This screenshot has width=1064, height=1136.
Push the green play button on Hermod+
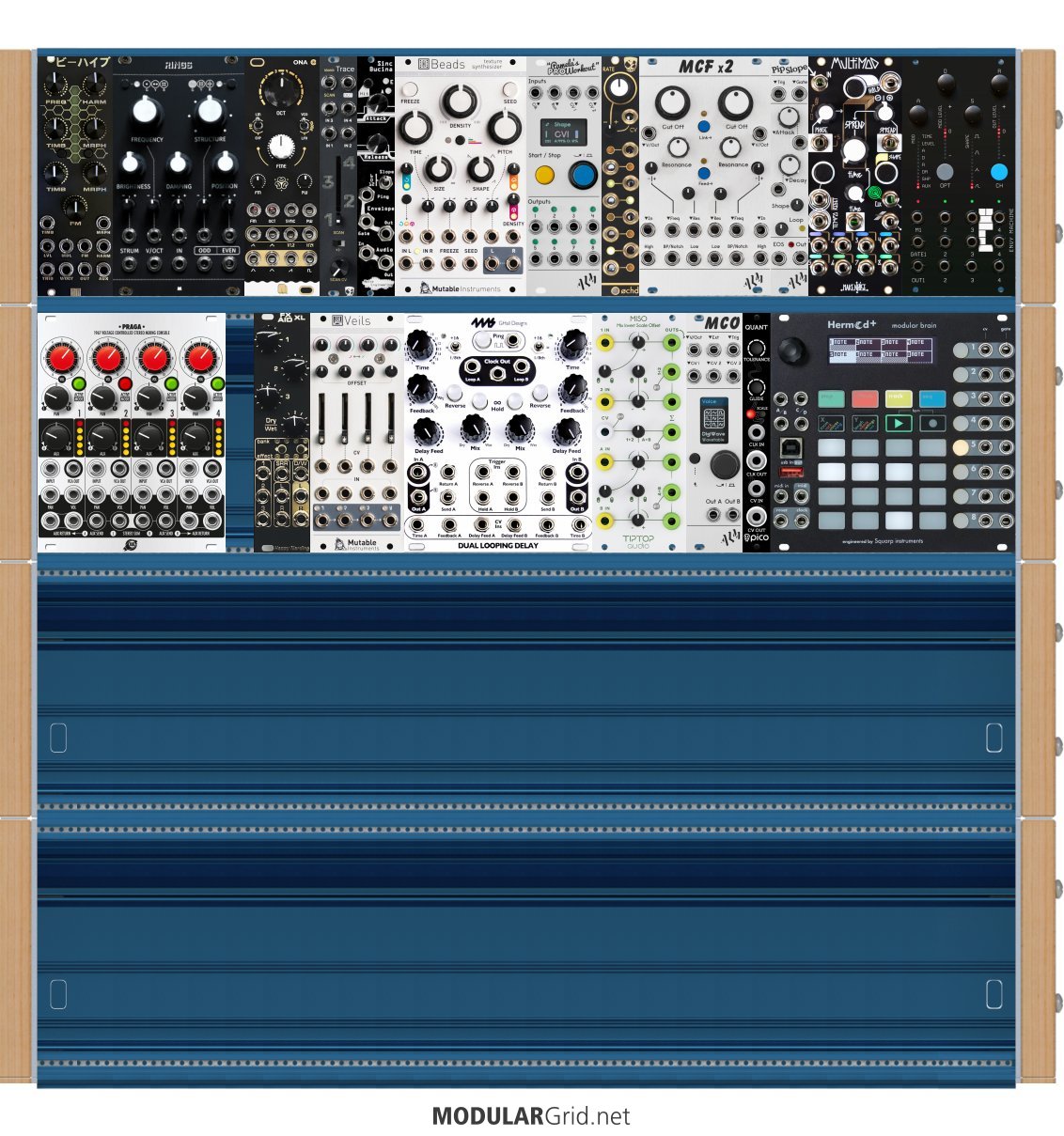(x=898, y=424)
